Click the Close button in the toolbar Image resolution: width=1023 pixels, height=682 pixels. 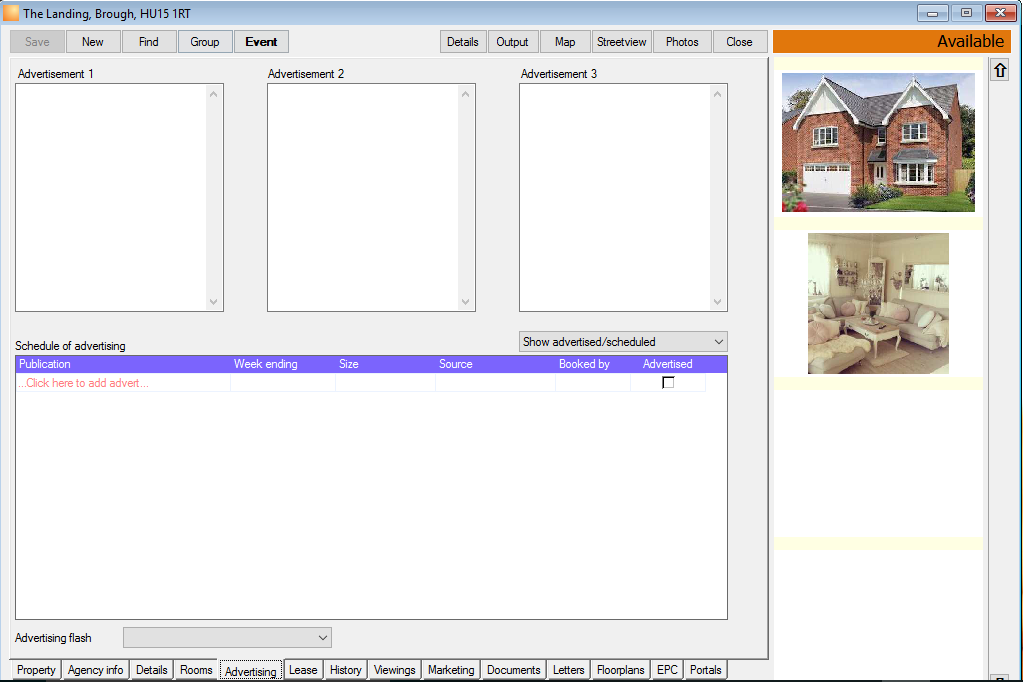[x=739, y=42]
